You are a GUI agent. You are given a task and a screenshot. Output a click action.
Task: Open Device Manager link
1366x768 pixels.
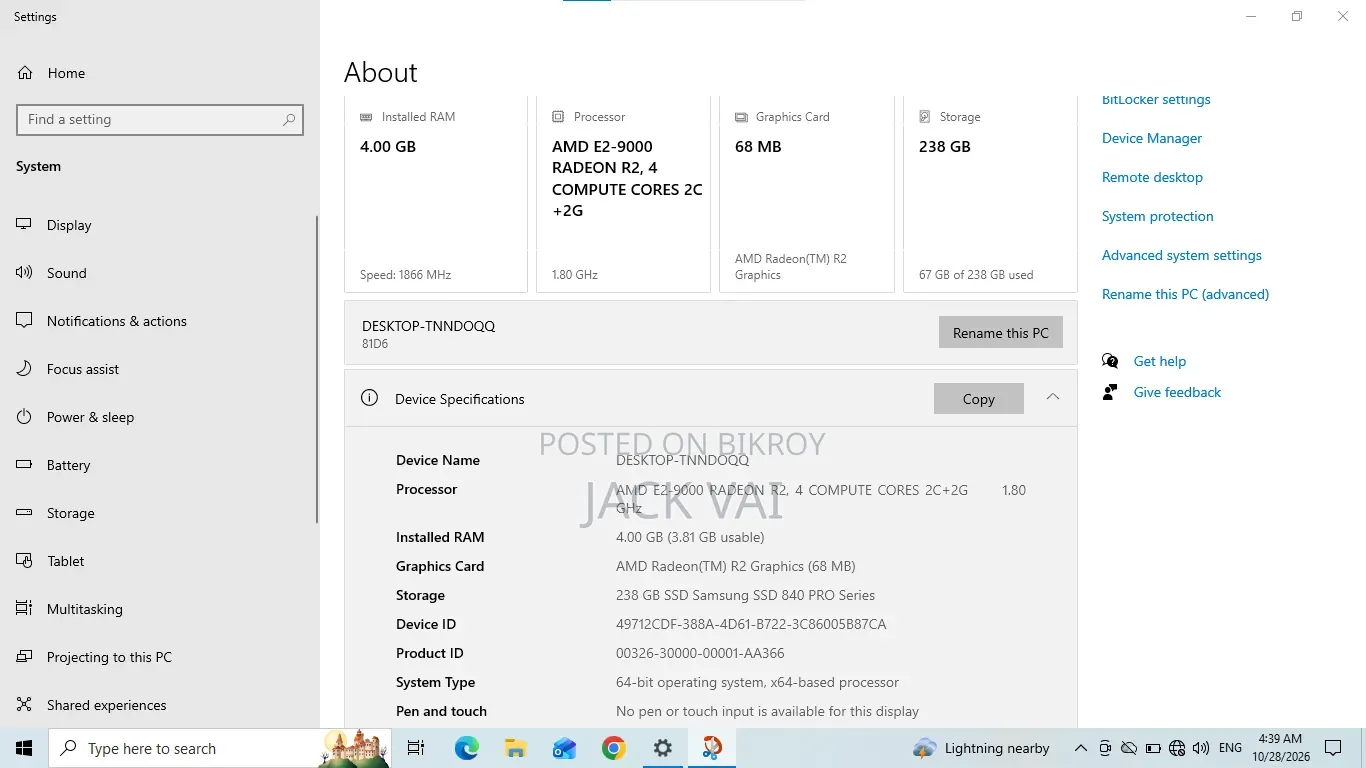pos(1152,138)
